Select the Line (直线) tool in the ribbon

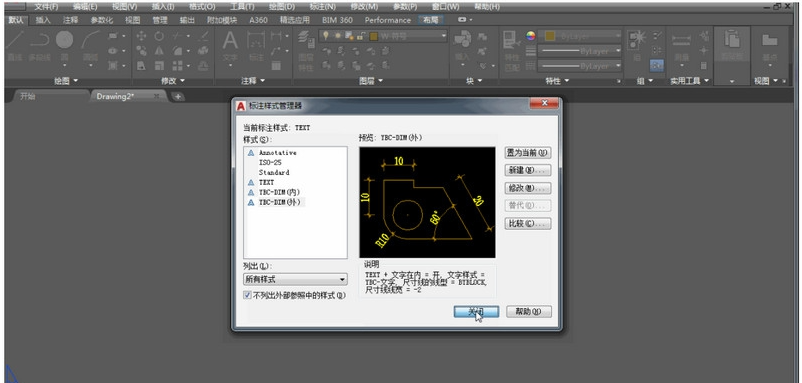(15, 46)
